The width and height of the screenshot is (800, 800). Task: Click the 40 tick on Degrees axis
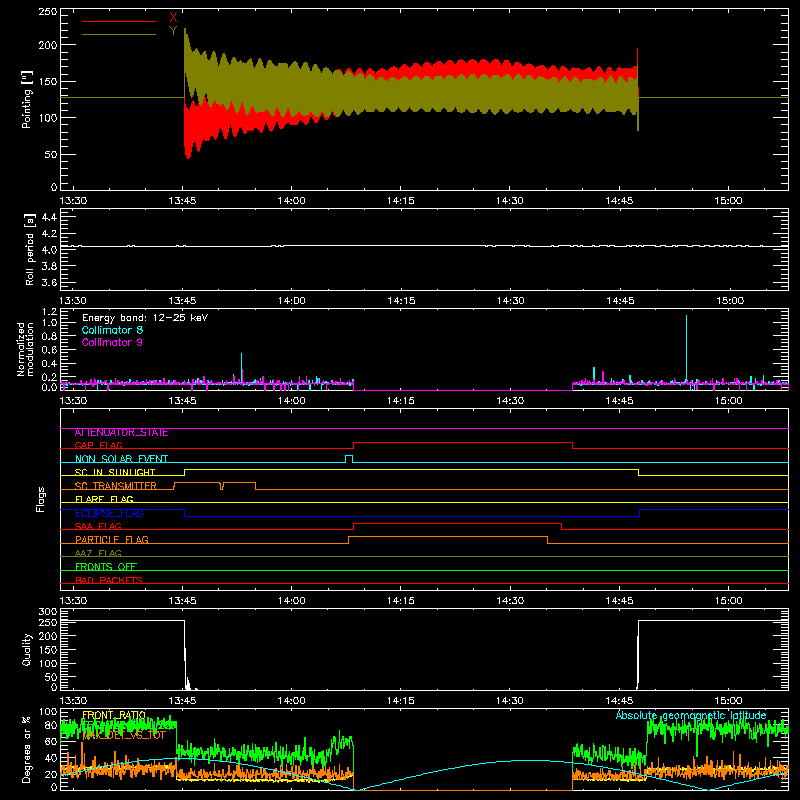pyautogui.click(x=51, y=758)
